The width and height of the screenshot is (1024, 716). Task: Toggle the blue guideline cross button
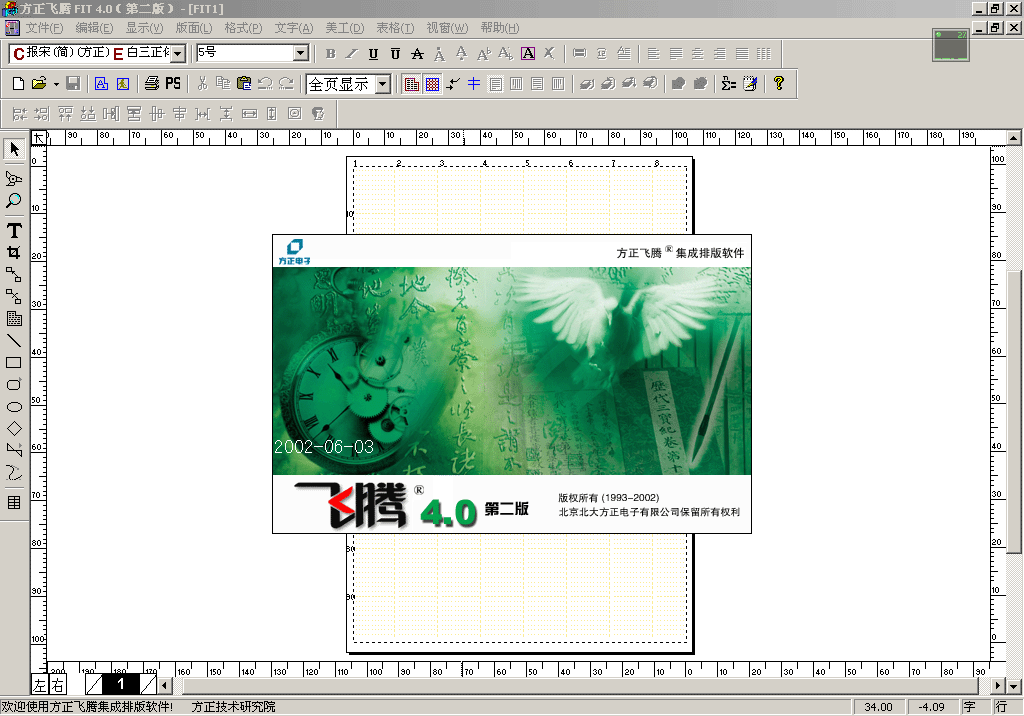(473, 84)
